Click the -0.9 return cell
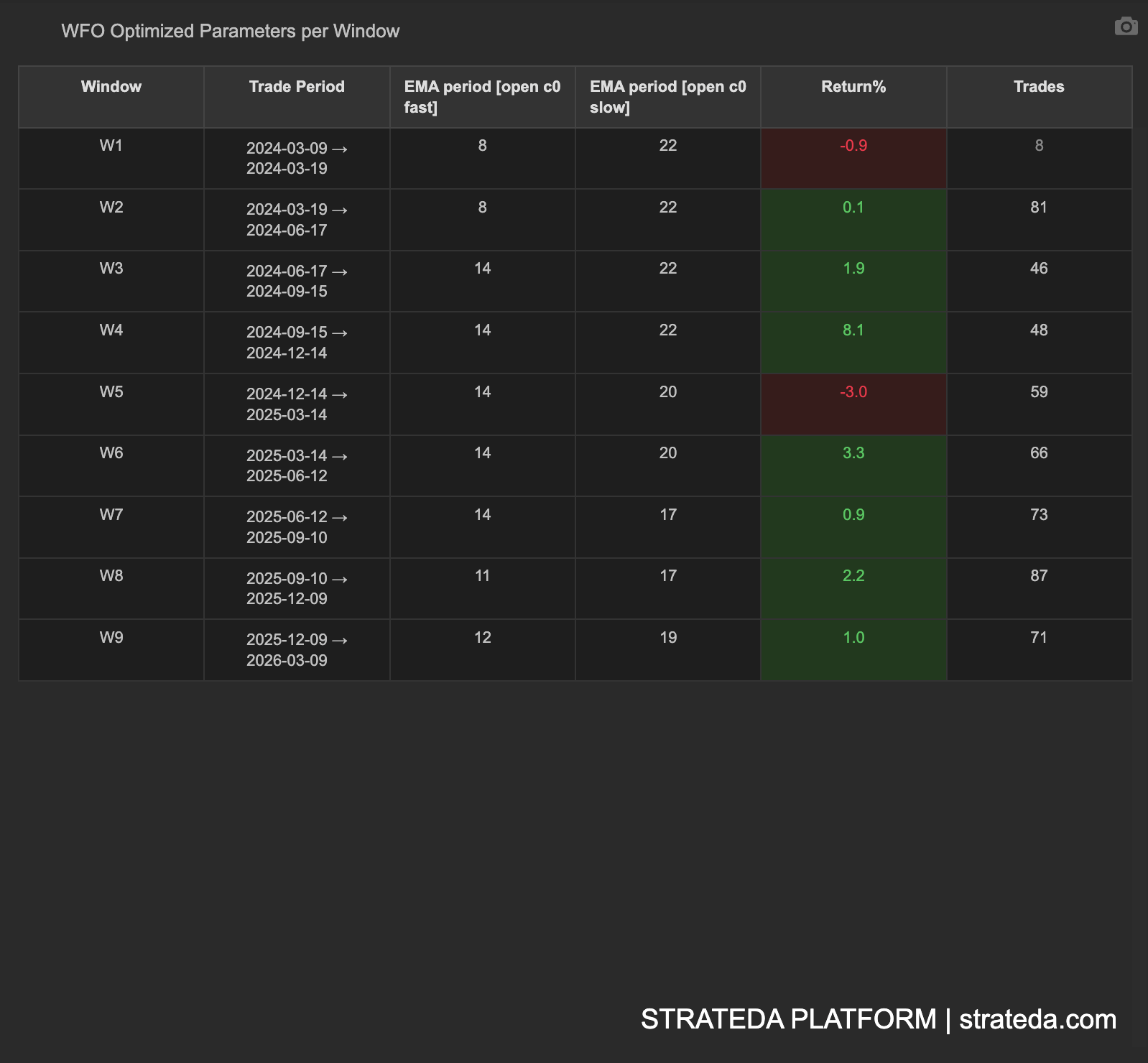The width and height of the screenshot is (1148, 1063). click(853, 159)
